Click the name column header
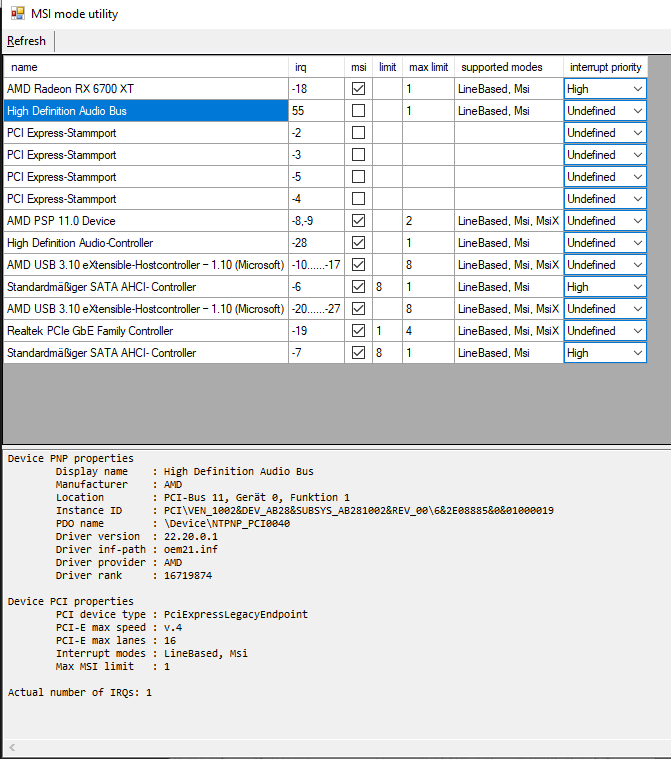Viewport: 671px width, 759px height. coord(146,67)
